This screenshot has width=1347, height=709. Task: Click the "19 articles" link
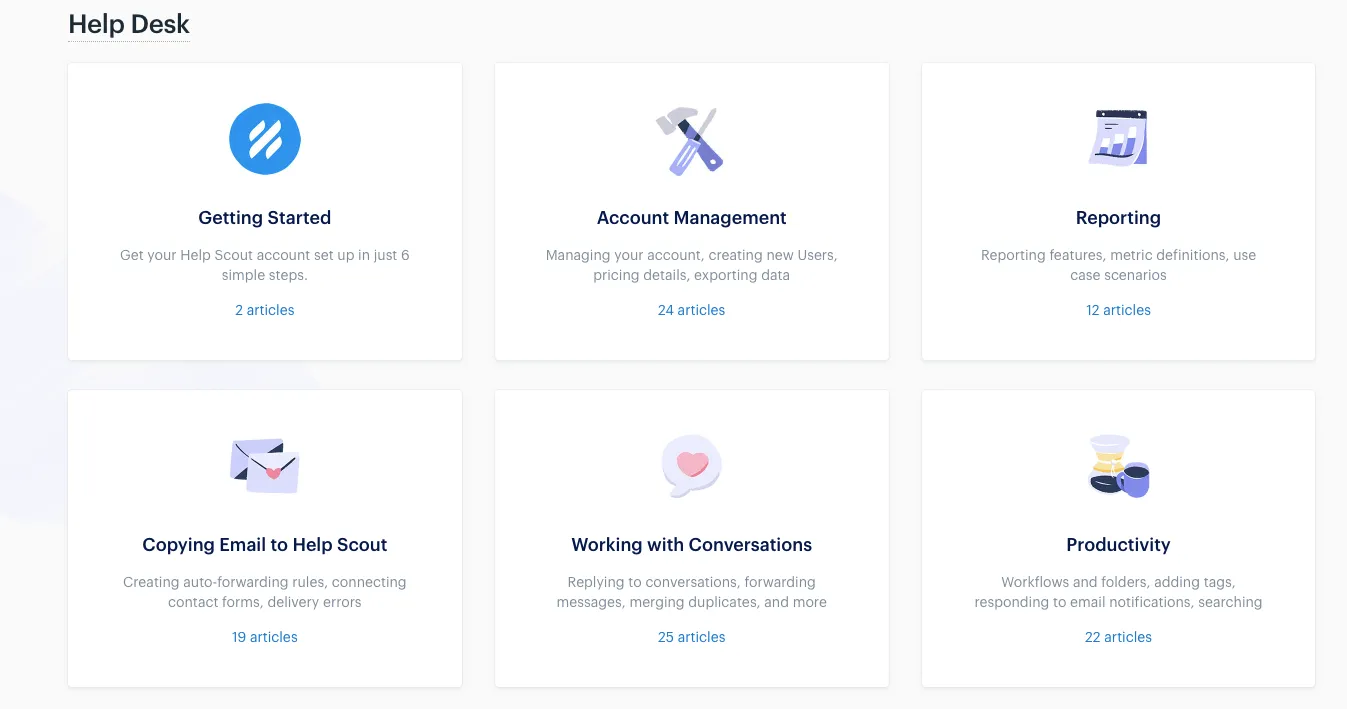pyautogui.click(x=265, y=637)
